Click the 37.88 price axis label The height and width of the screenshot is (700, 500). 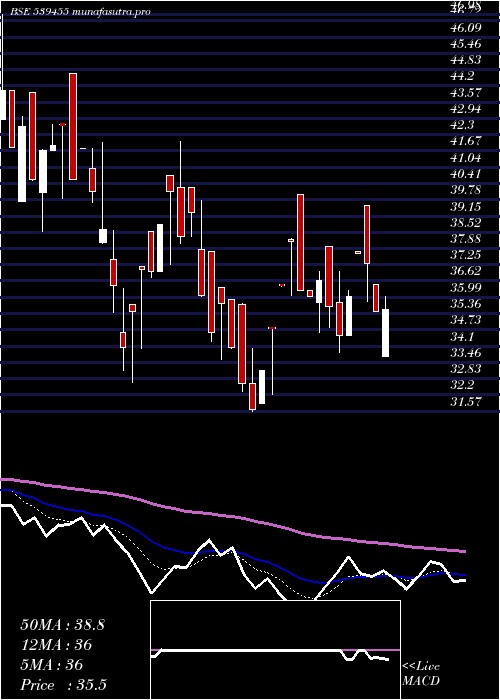(x=466, y=238)
